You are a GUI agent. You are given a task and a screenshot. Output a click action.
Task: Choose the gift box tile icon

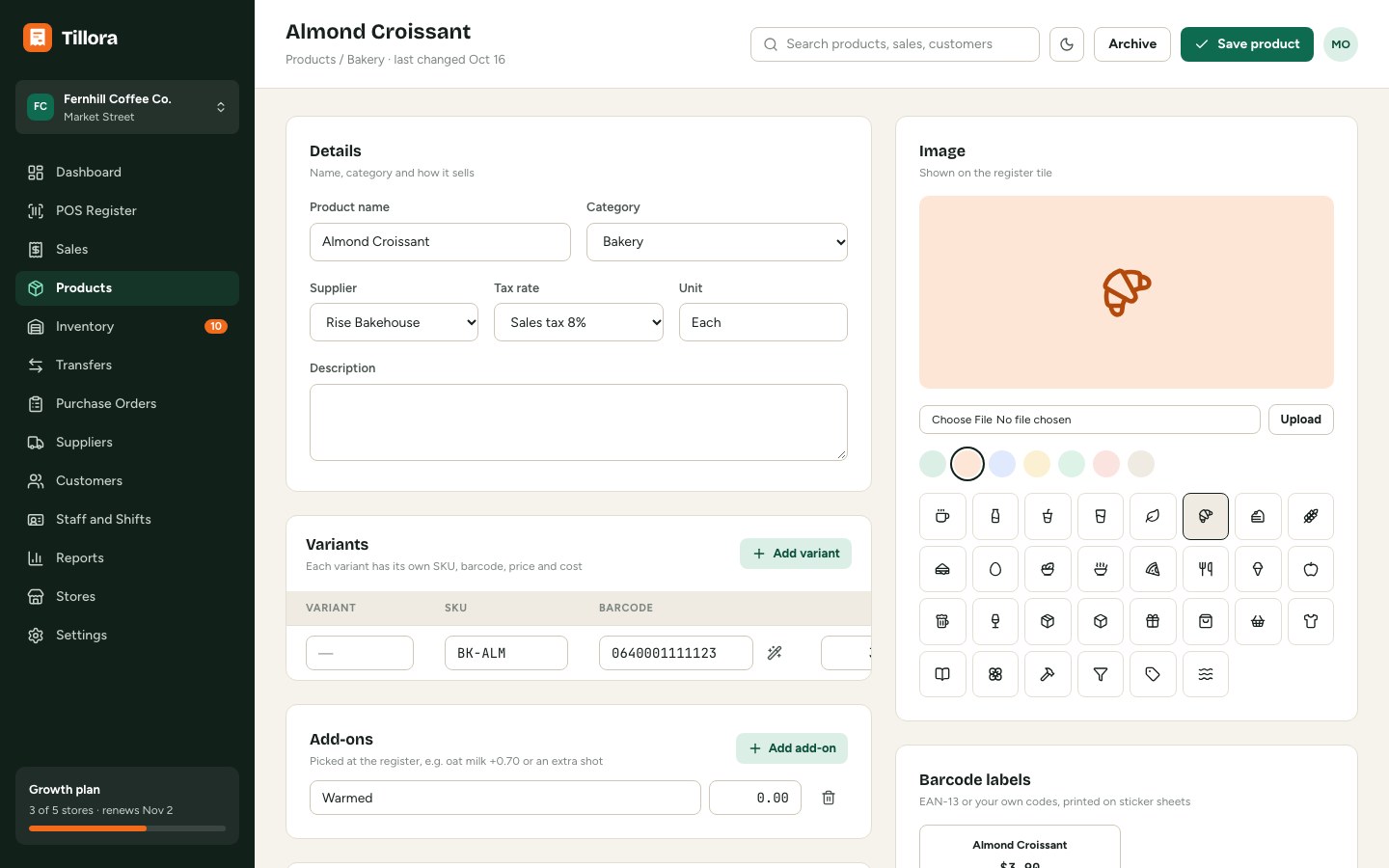click(1153, 621)
